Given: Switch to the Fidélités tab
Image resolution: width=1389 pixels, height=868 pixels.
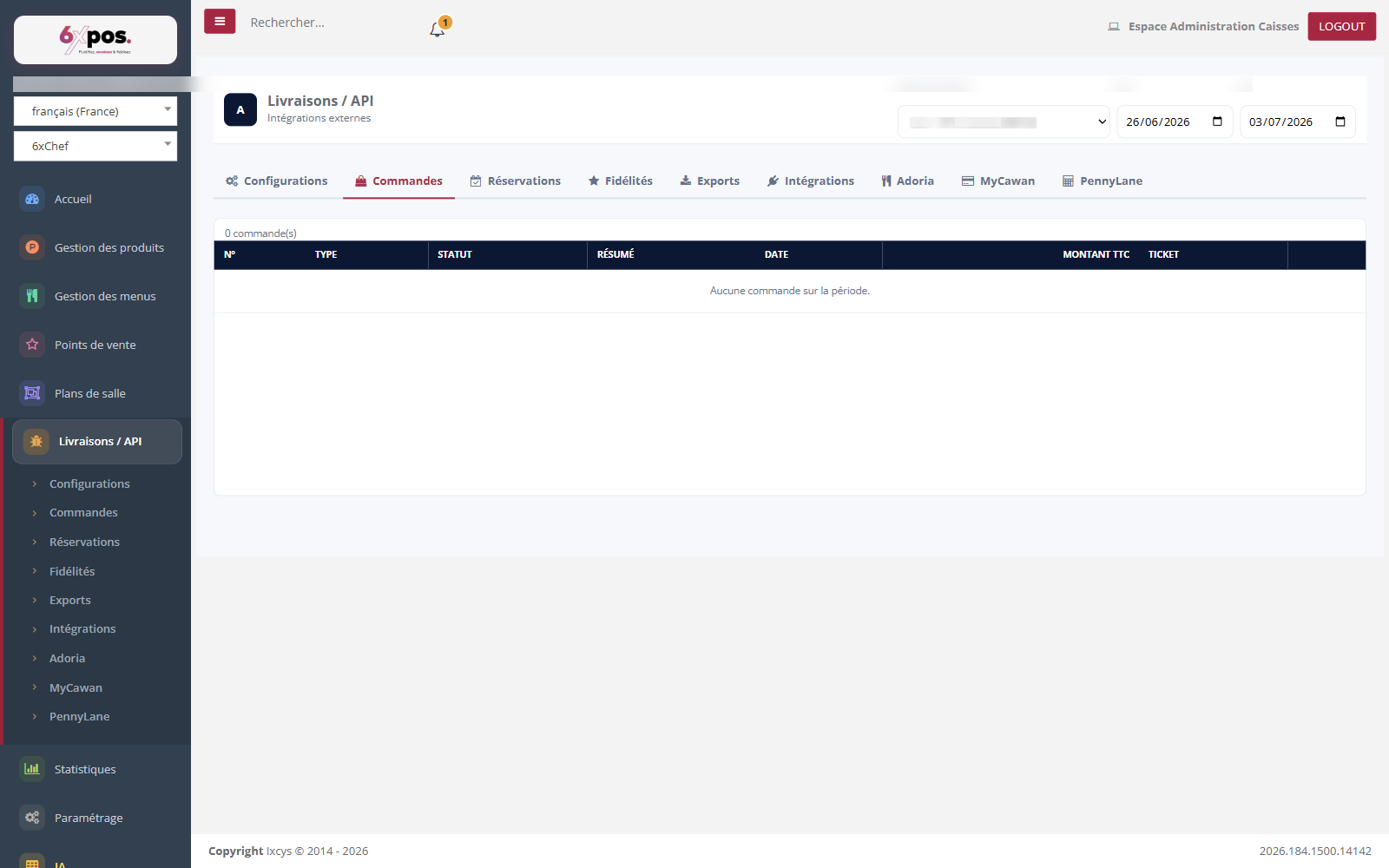Looking at the screenshot, I should [x=621, y=181].
